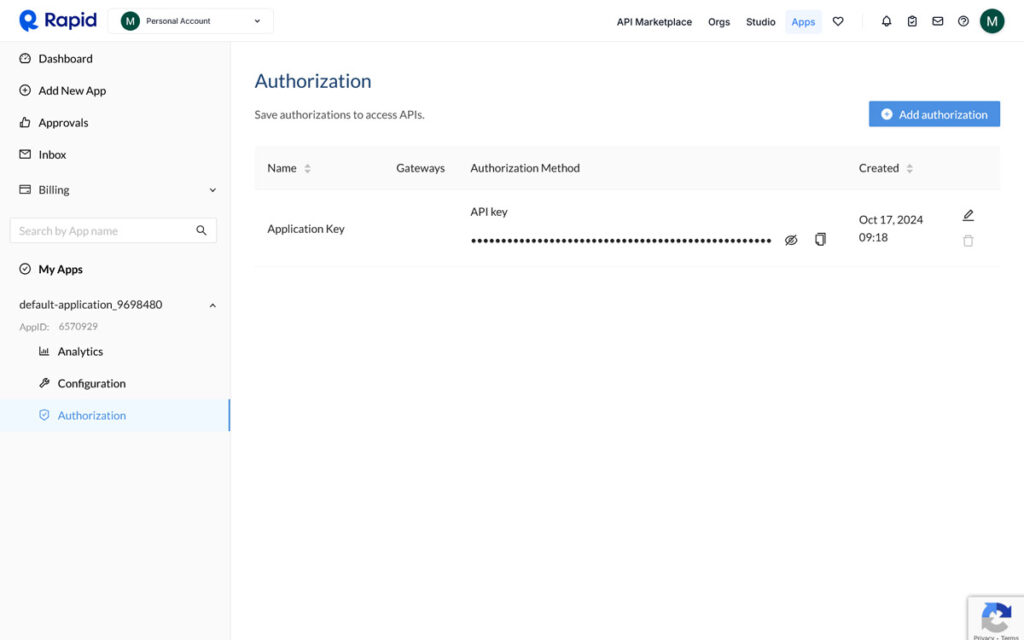Click the My Apps checkmark icon

(25, 268)
